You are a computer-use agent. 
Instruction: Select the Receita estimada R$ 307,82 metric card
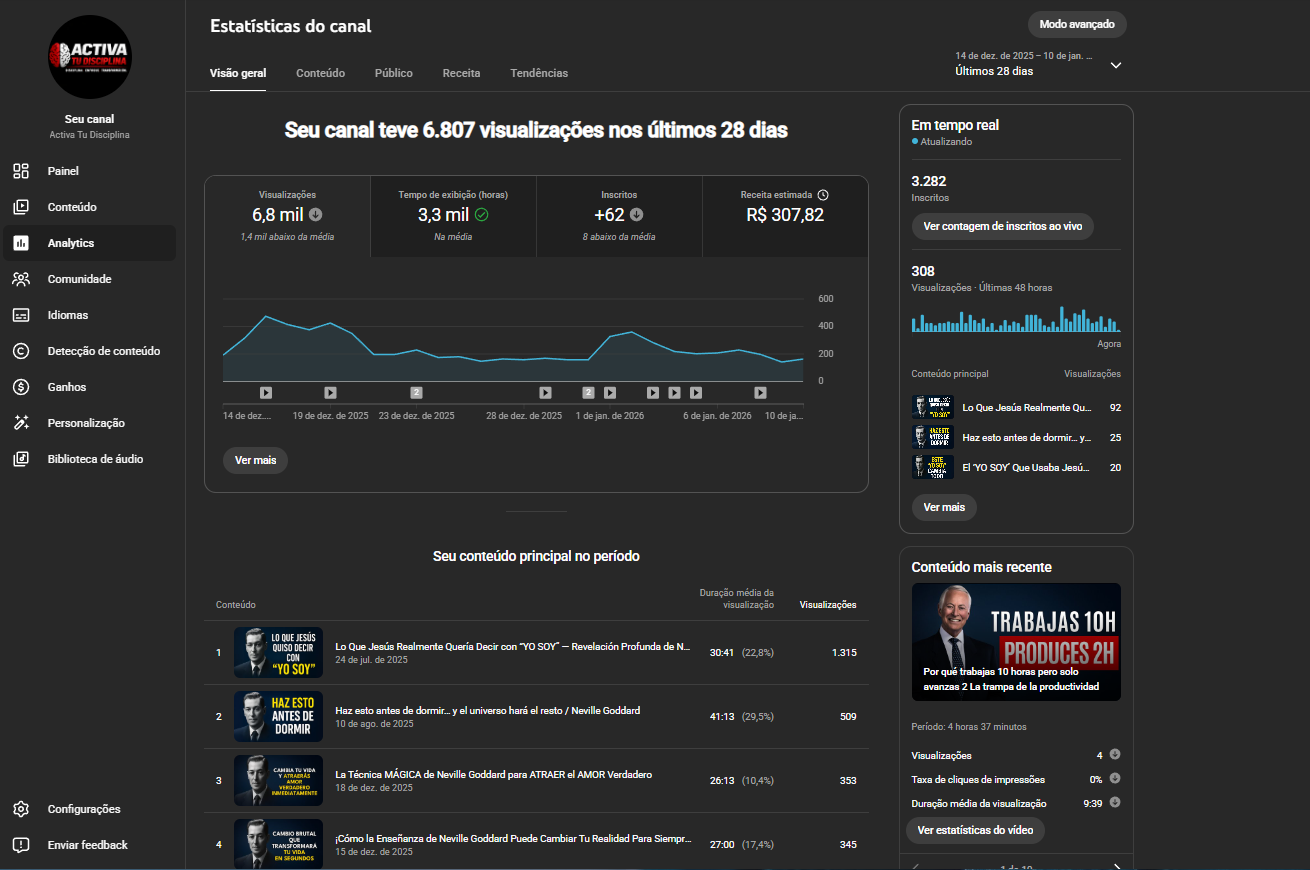(x=785, y=217)
